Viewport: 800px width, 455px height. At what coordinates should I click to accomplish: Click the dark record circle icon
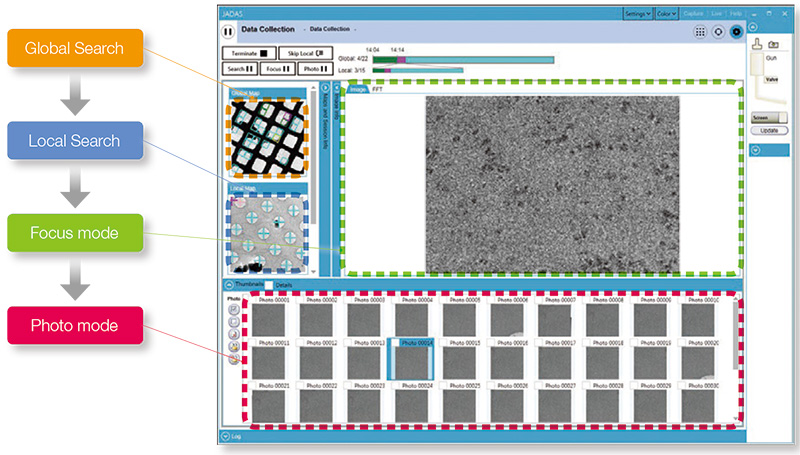736,32
